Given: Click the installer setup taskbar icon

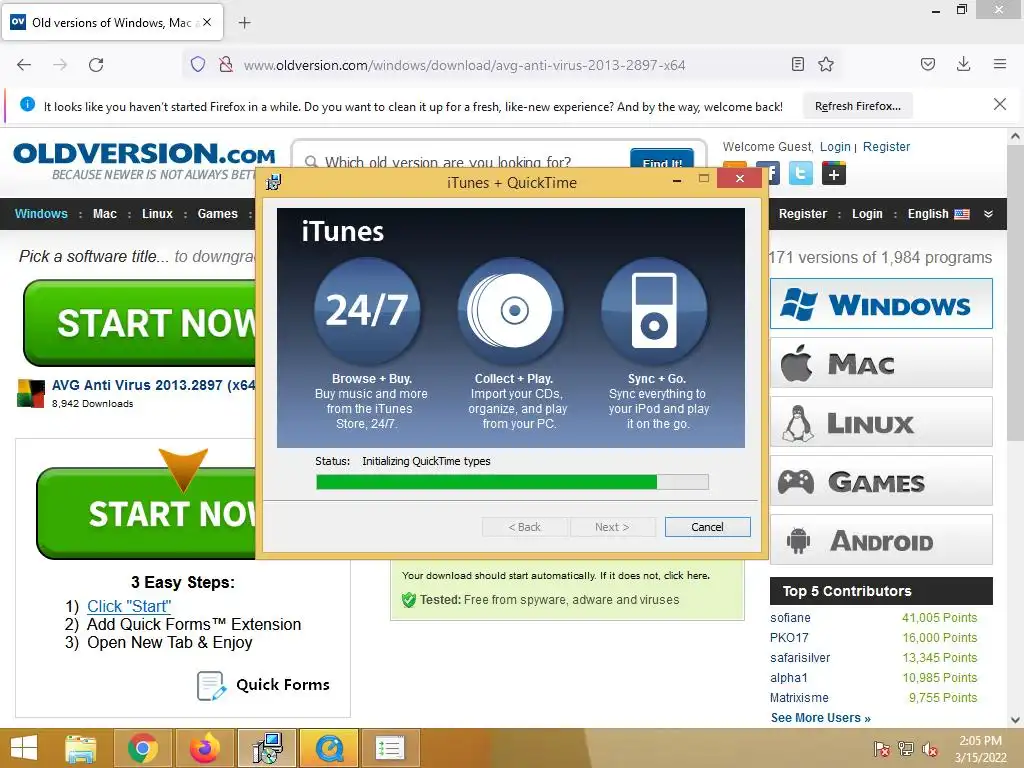Looking at the screenshot, I should click(267, 748).
